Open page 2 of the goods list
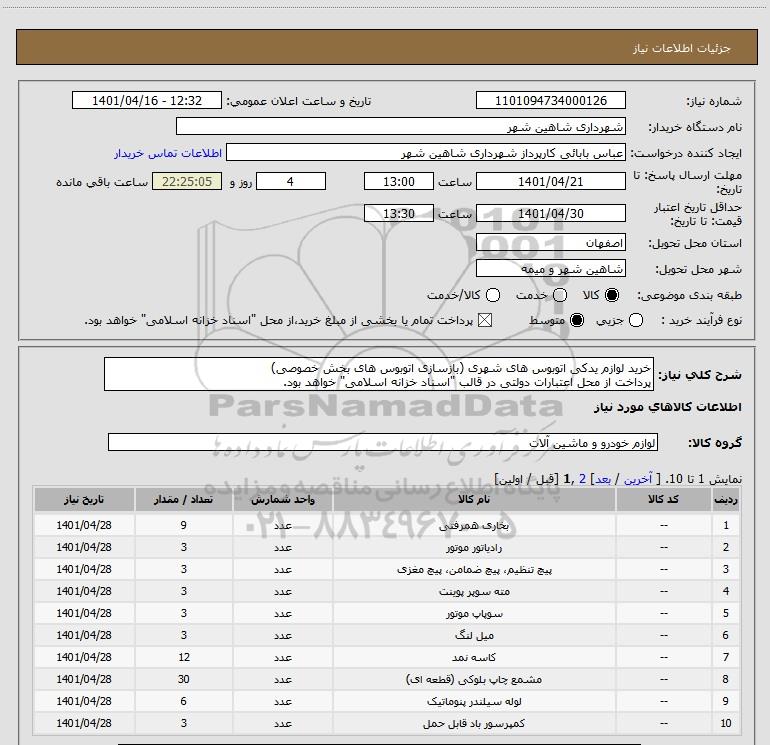The height and width of the screenshot is (745, 770). coord(582,479)
